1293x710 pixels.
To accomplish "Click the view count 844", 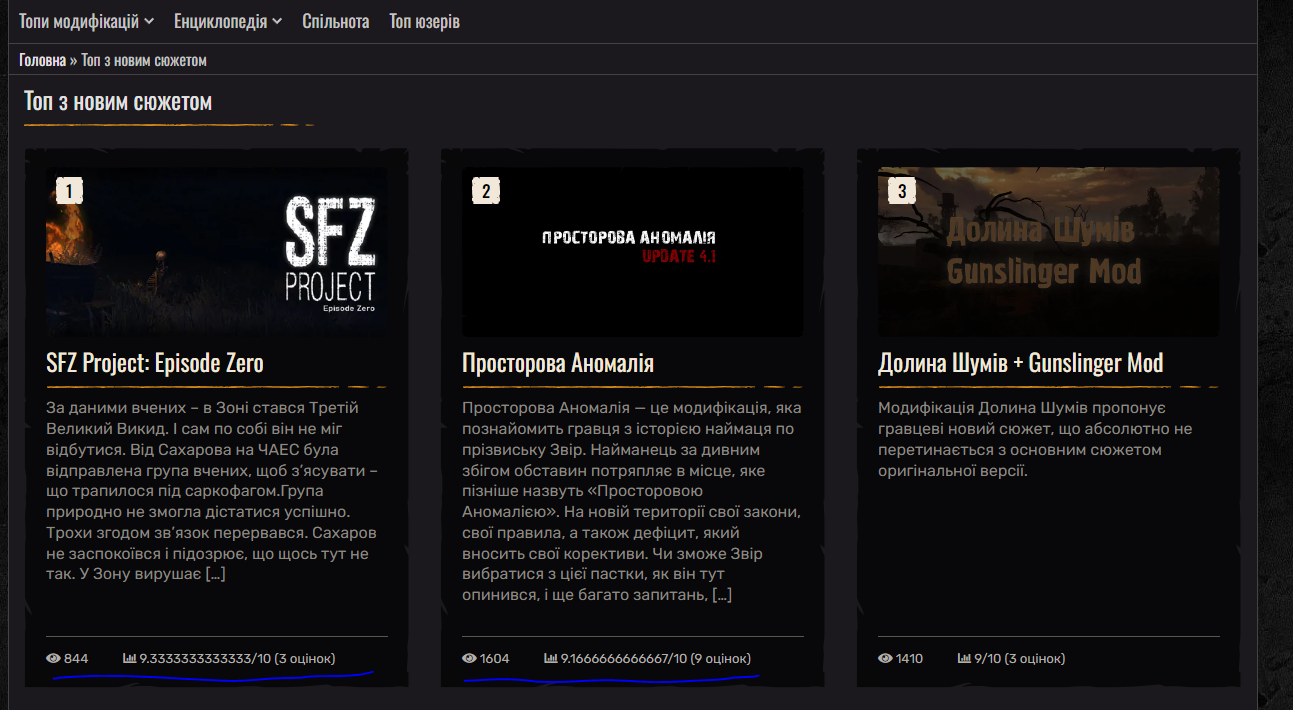I will pyautogui.click(x=76, y=659).
